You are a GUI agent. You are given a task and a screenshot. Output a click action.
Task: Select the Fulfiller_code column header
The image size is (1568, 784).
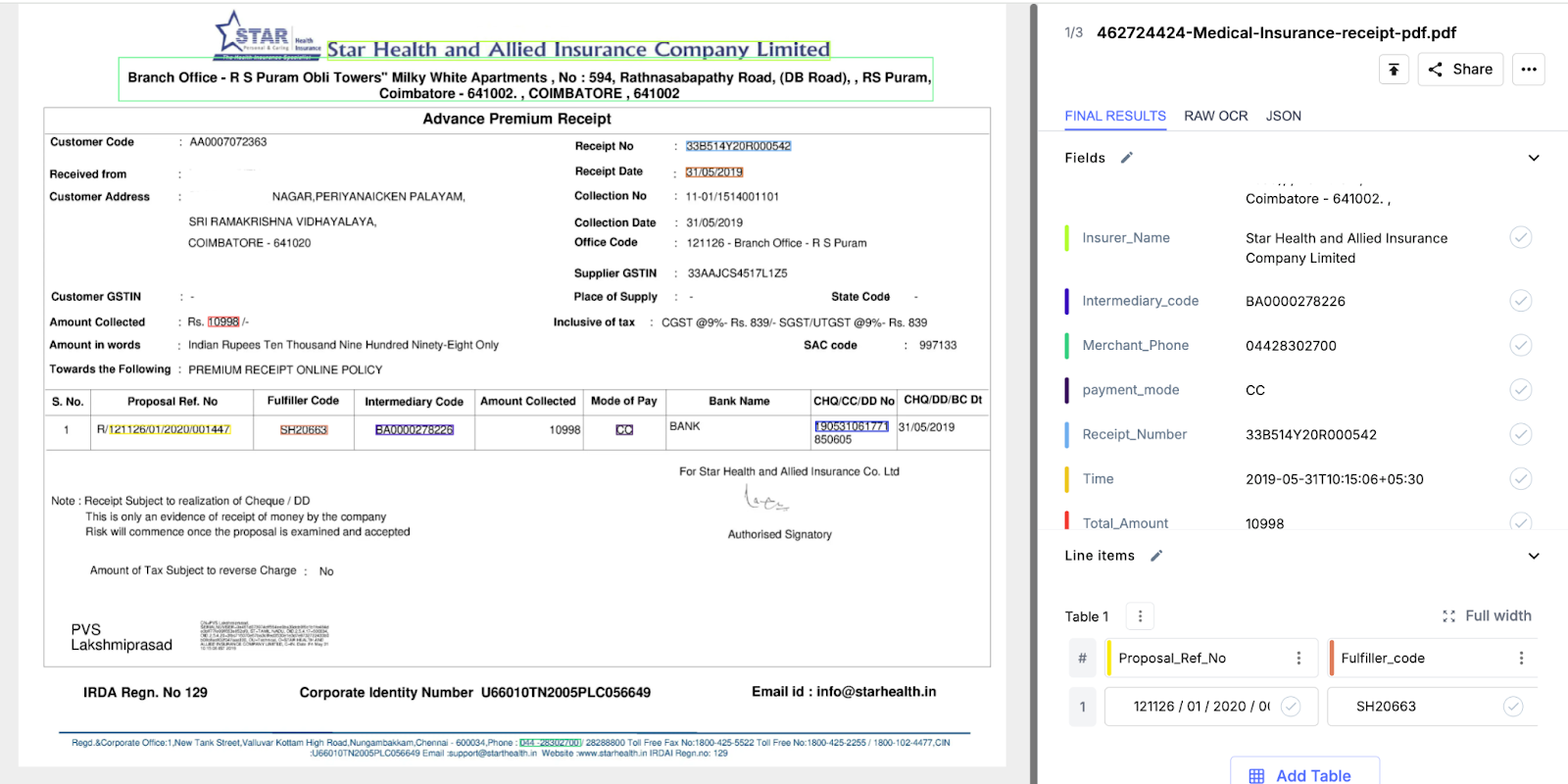point(1432,659)
